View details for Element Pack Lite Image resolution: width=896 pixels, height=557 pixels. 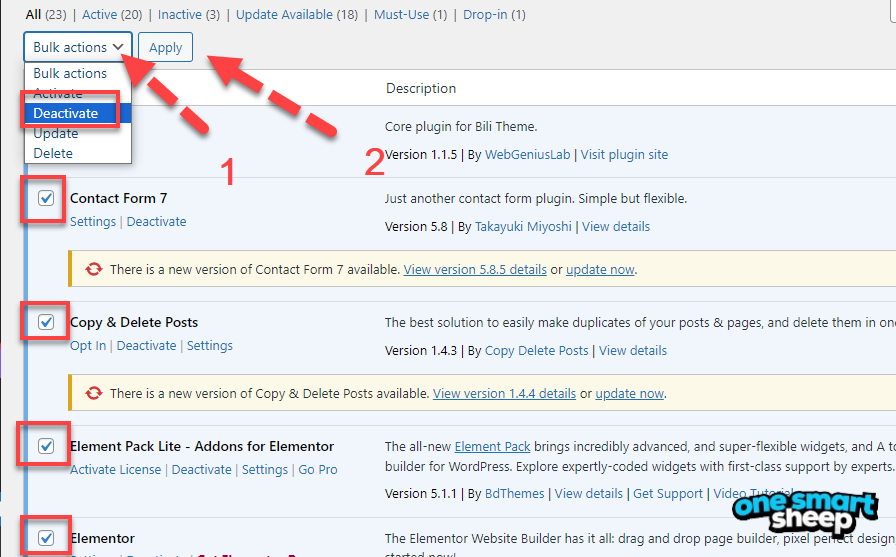589,494
